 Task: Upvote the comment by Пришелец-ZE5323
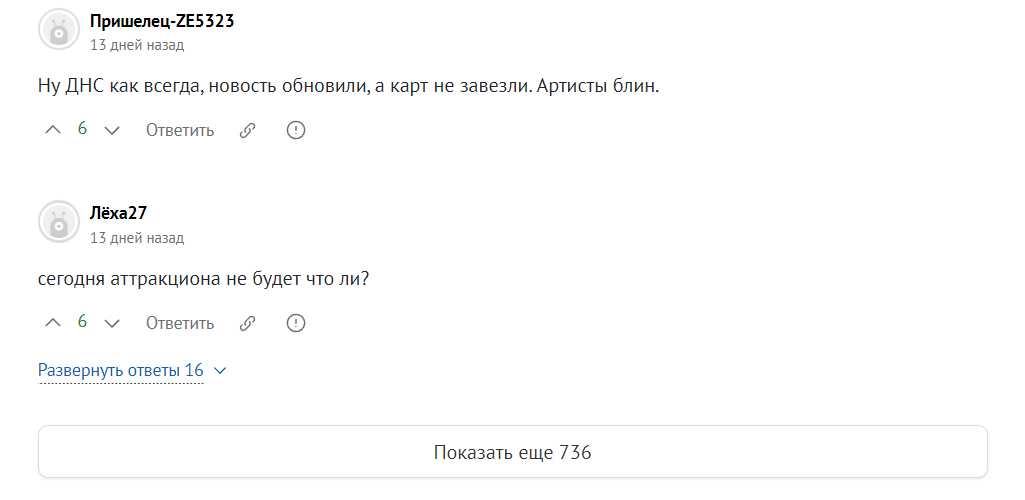(53, 130)
